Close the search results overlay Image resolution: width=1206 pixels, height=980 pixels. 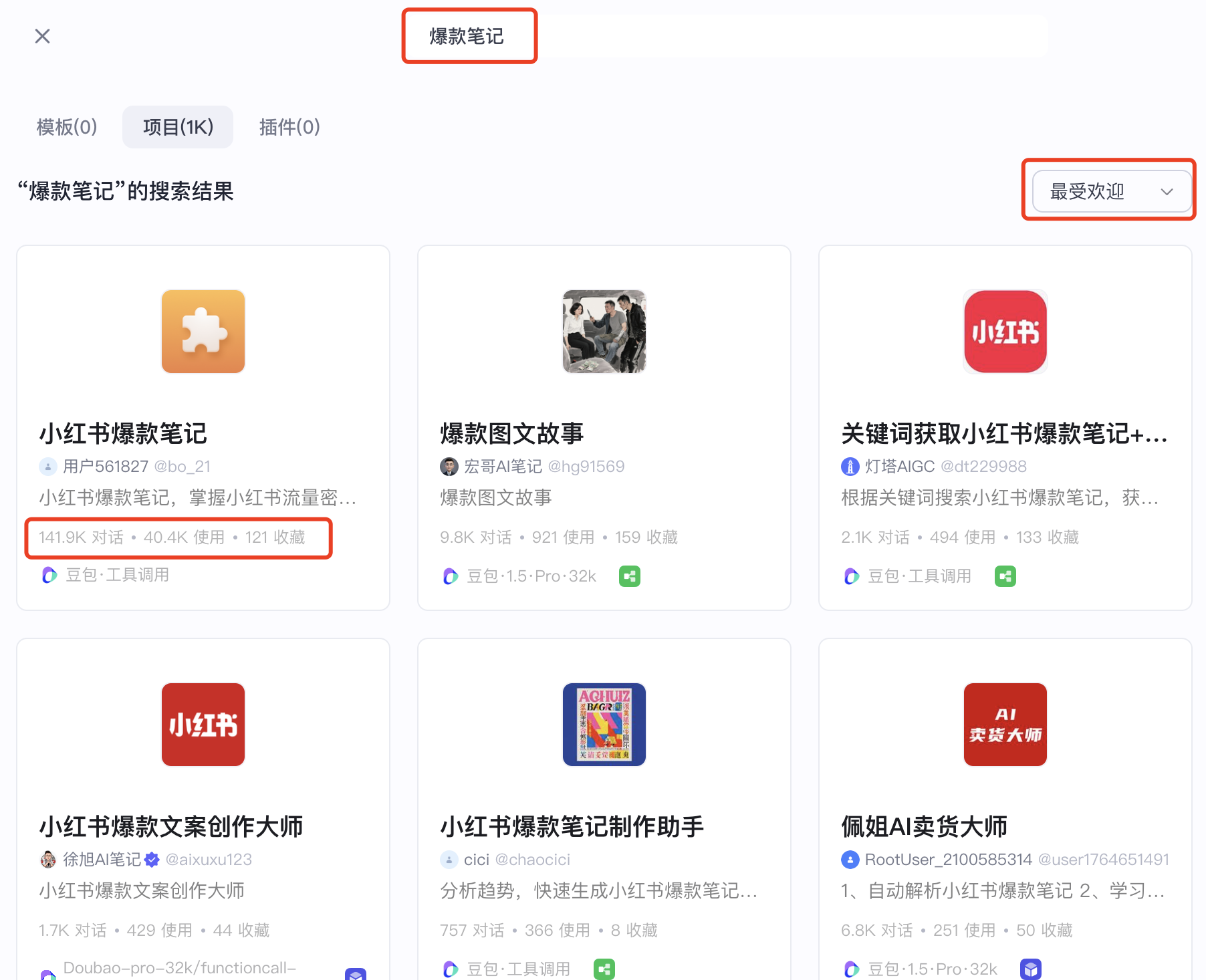click(x=42, y=36)
